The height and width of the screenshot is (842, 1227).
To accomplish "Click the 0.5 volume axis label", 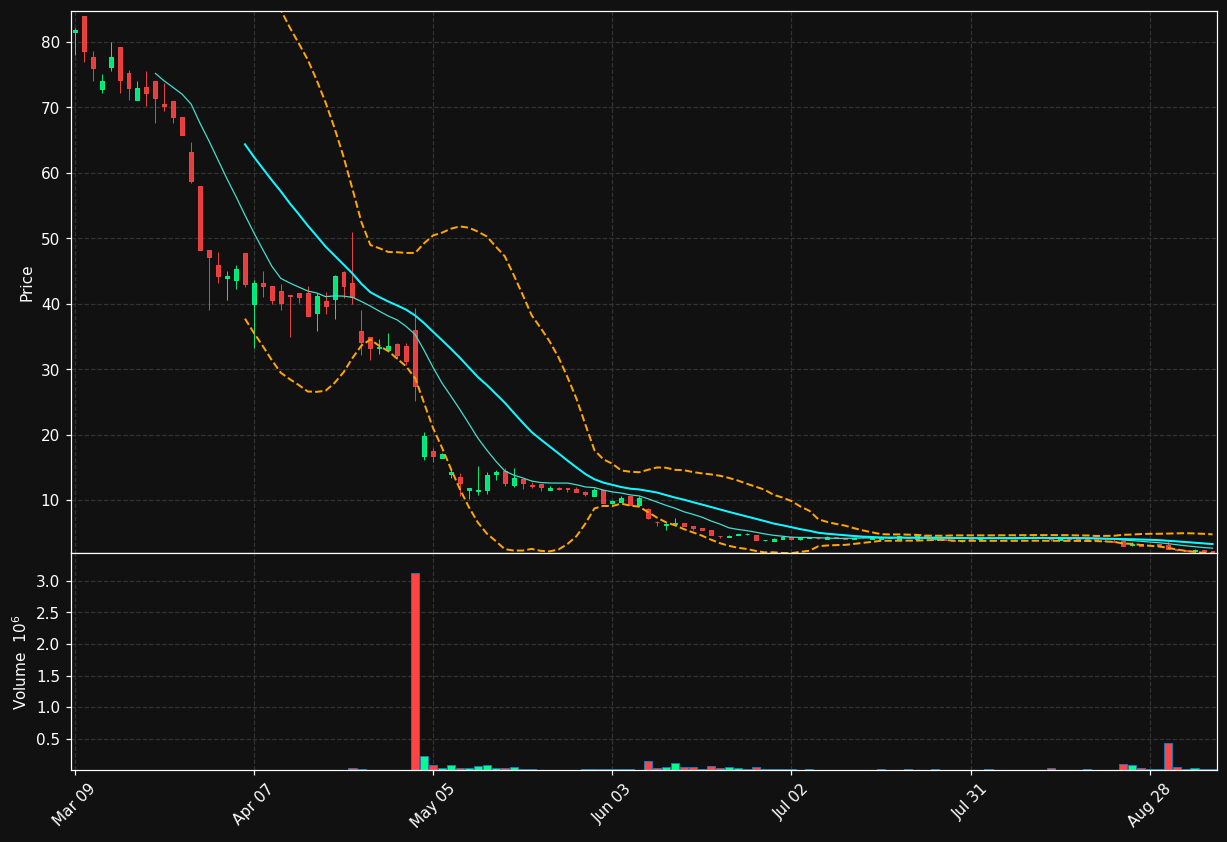I will coord(50,740).
